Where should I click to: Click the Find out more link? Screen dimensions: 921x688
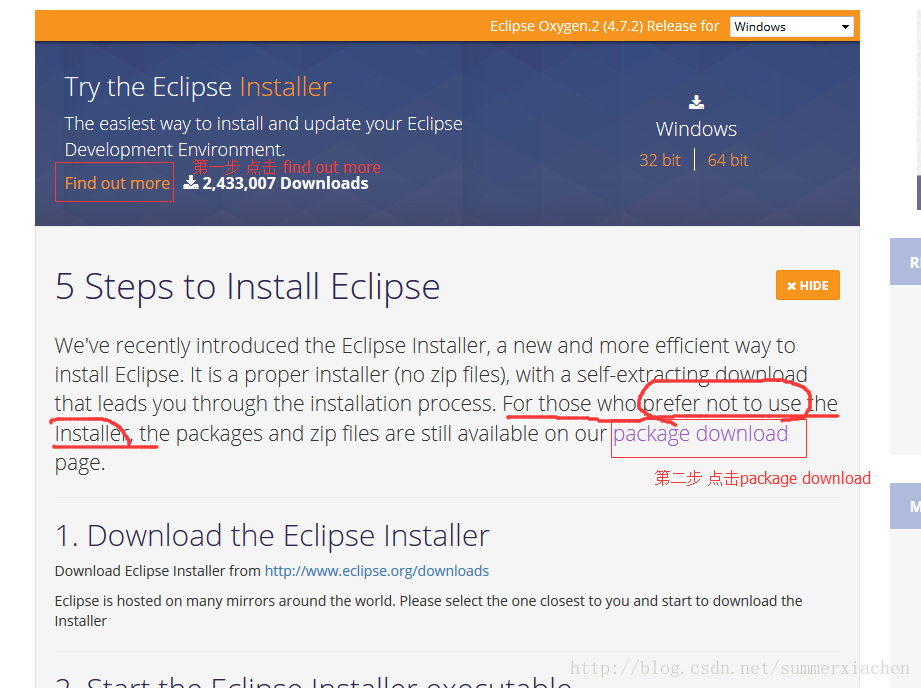[117, 183]
